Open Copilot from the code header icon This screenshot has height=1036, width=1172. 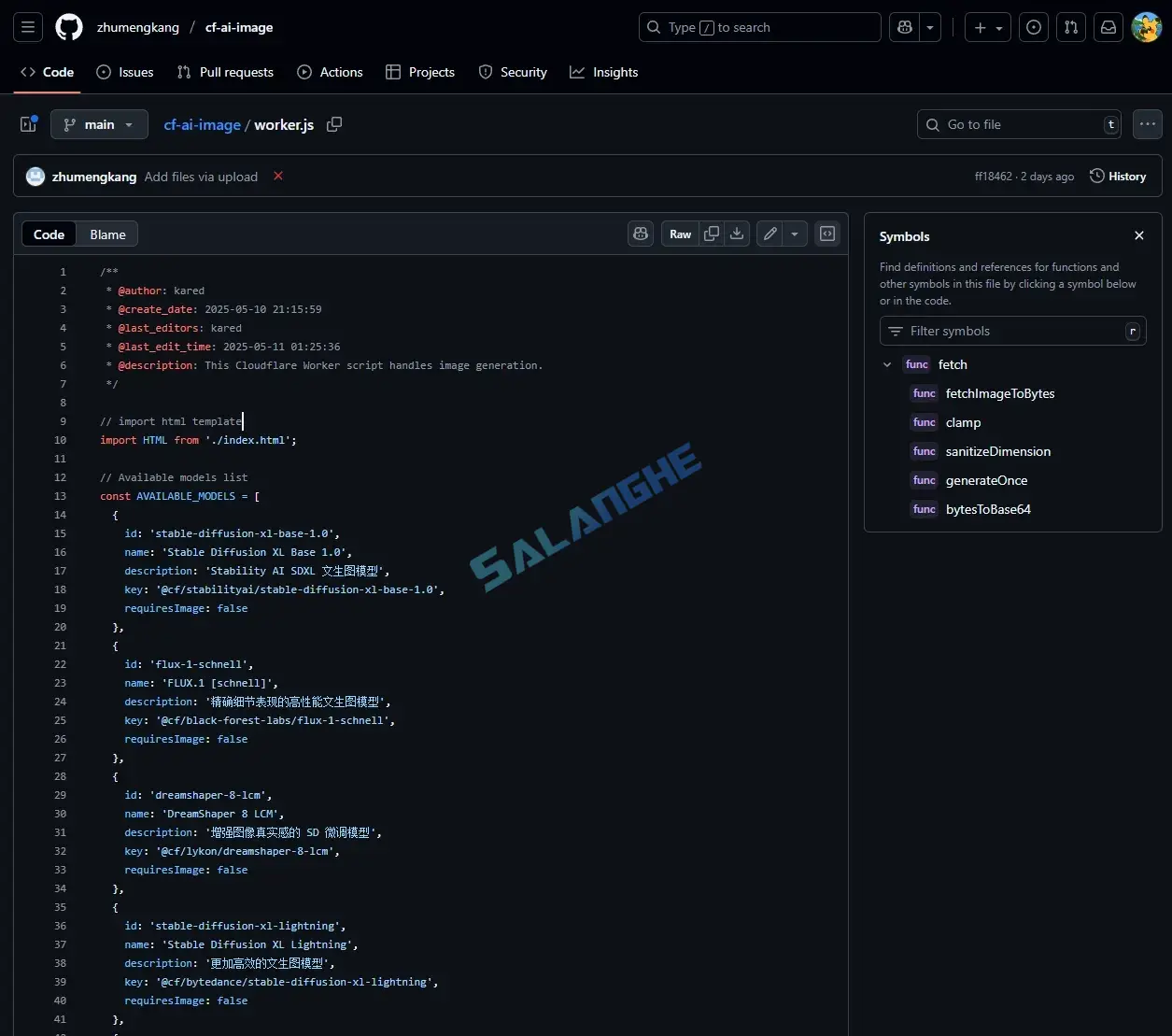coord(640,234)
